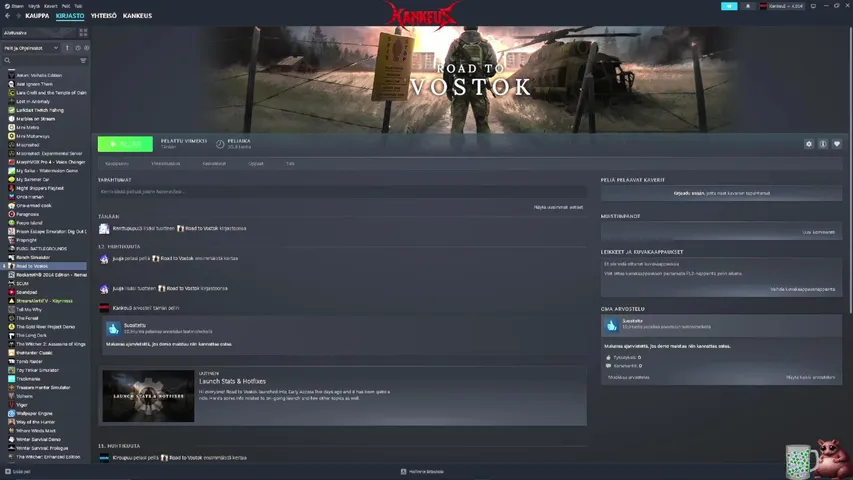Open the Oppaat guides link

pyautogui.click(x=256, y=163)
